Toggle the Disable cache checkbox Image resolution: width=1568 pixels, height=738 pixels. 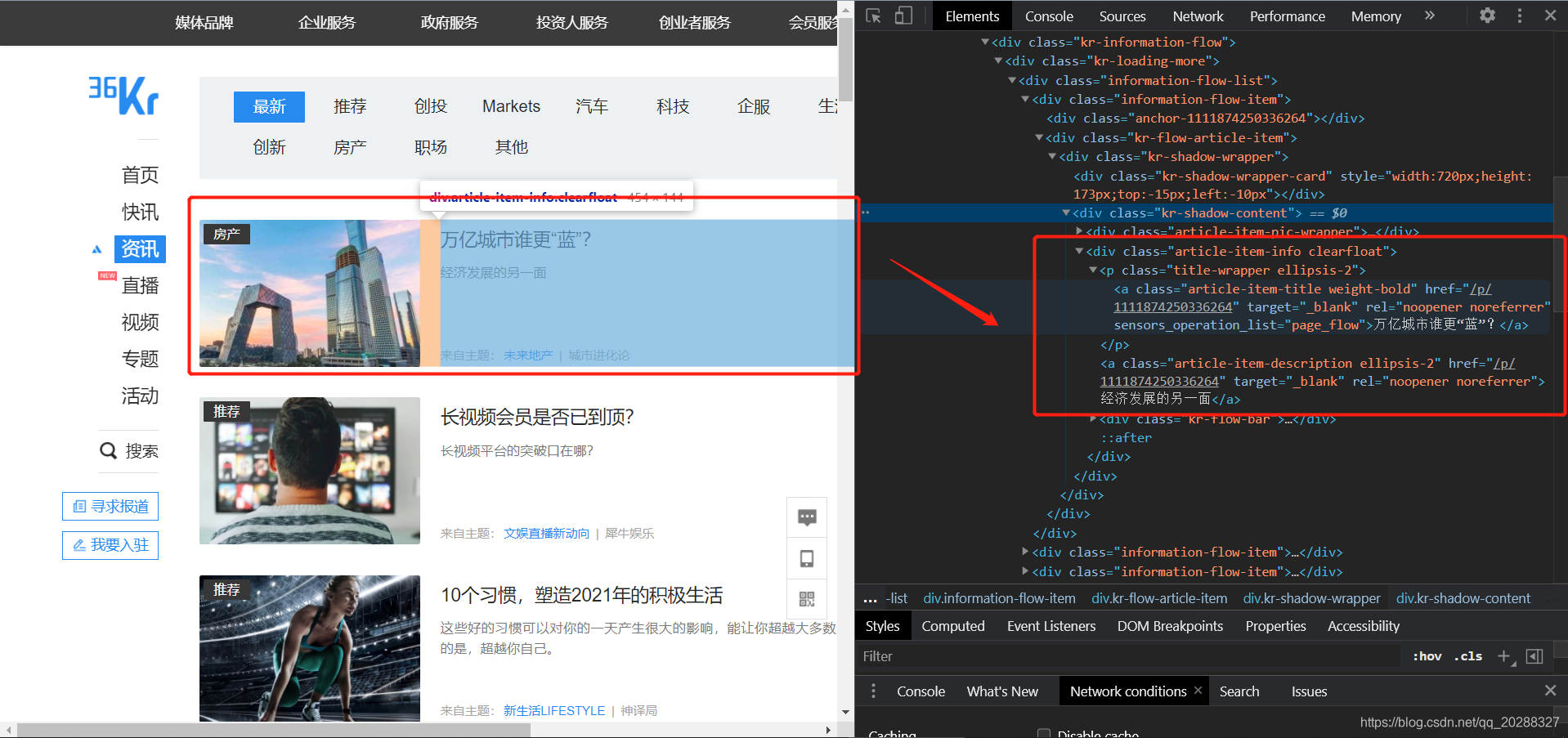coord(1044,733)
